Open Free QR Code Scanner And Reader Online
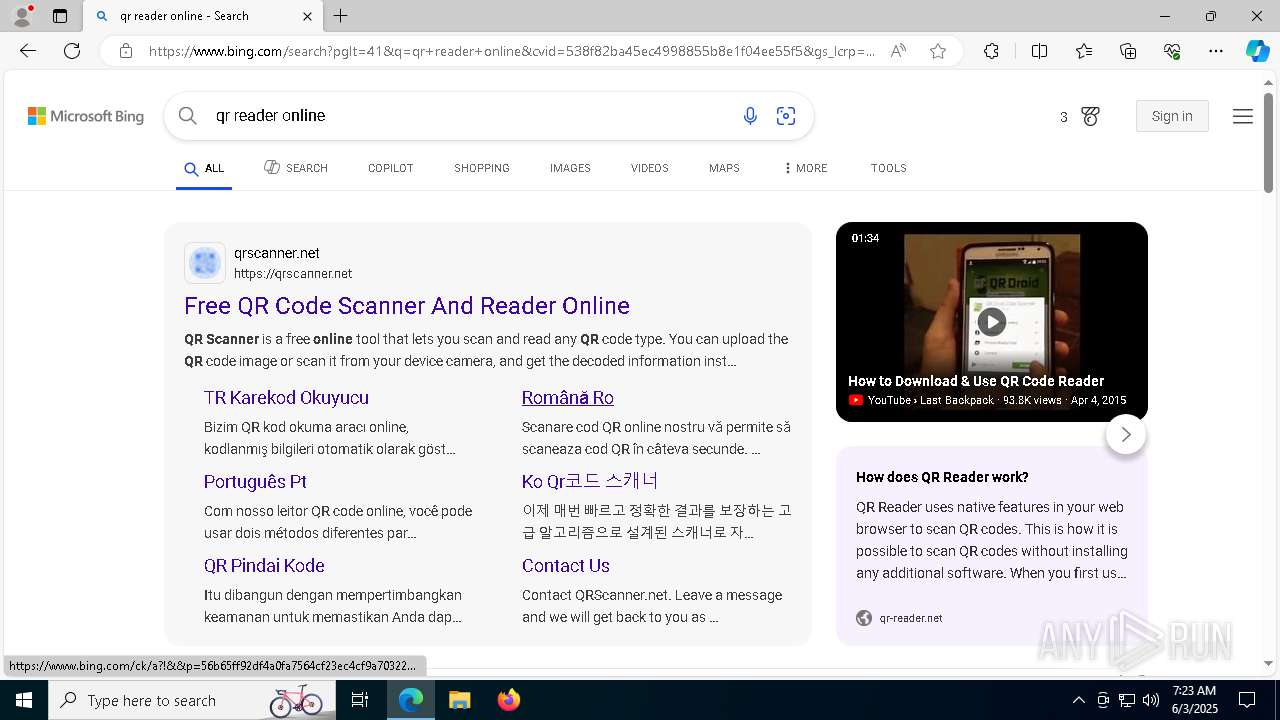The image size is (1280, 720). 407,306
